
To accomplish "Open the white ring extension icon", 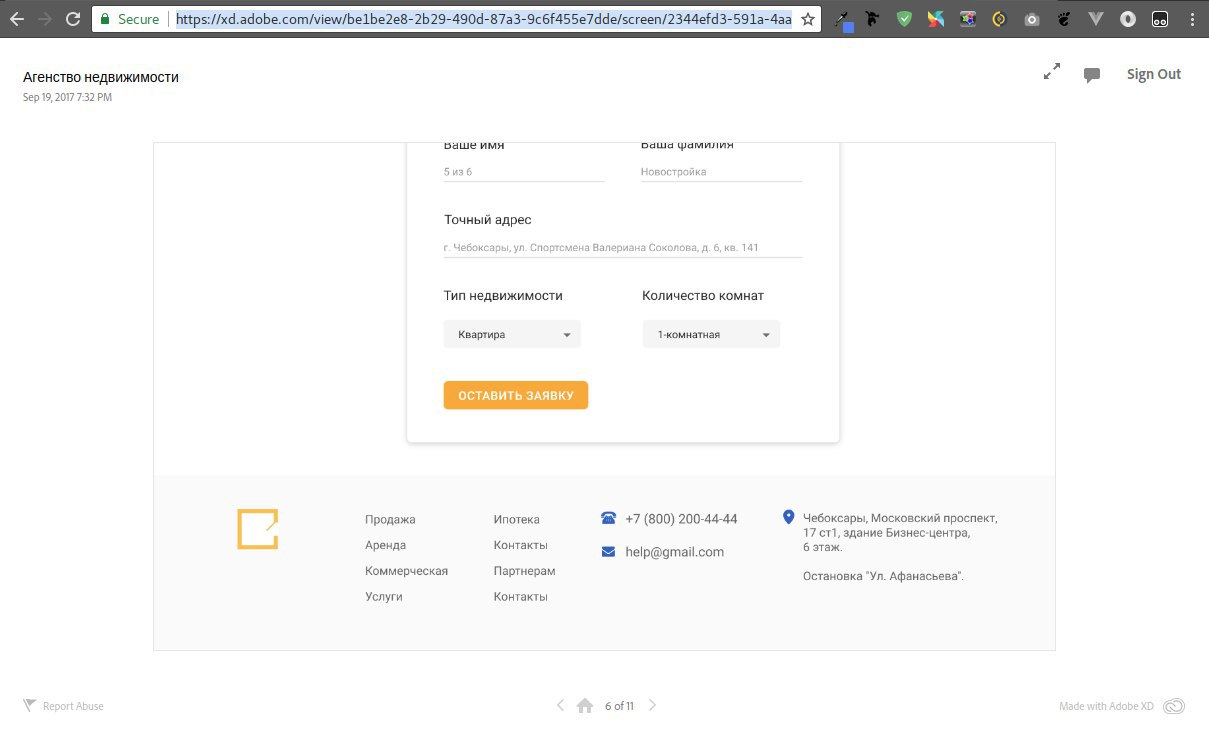I will click(1128, 18).
